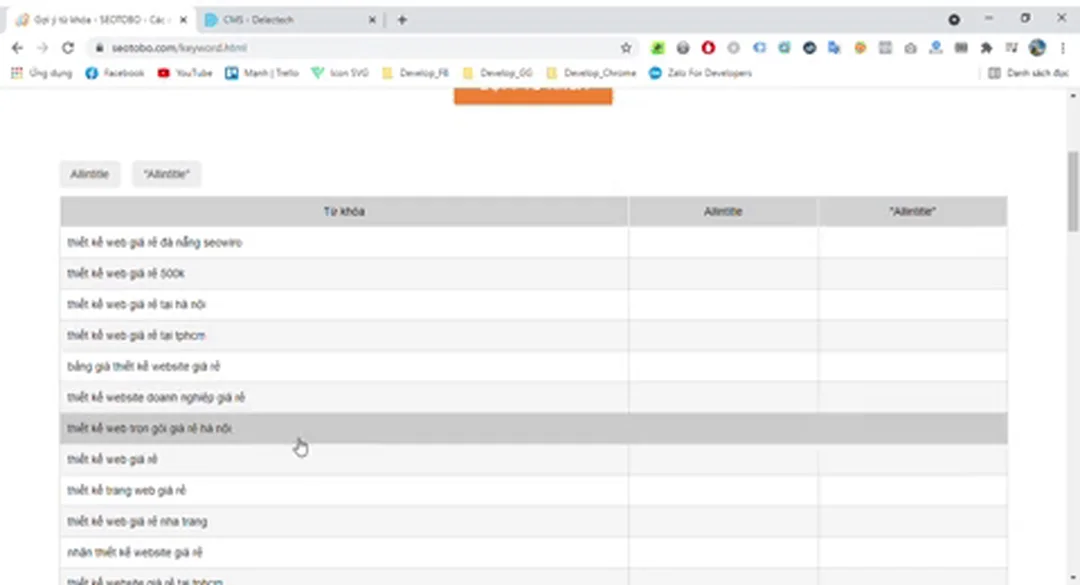Click the Allintitle column header
Viewport: 1080px width, 585px height.
point(723,212)
